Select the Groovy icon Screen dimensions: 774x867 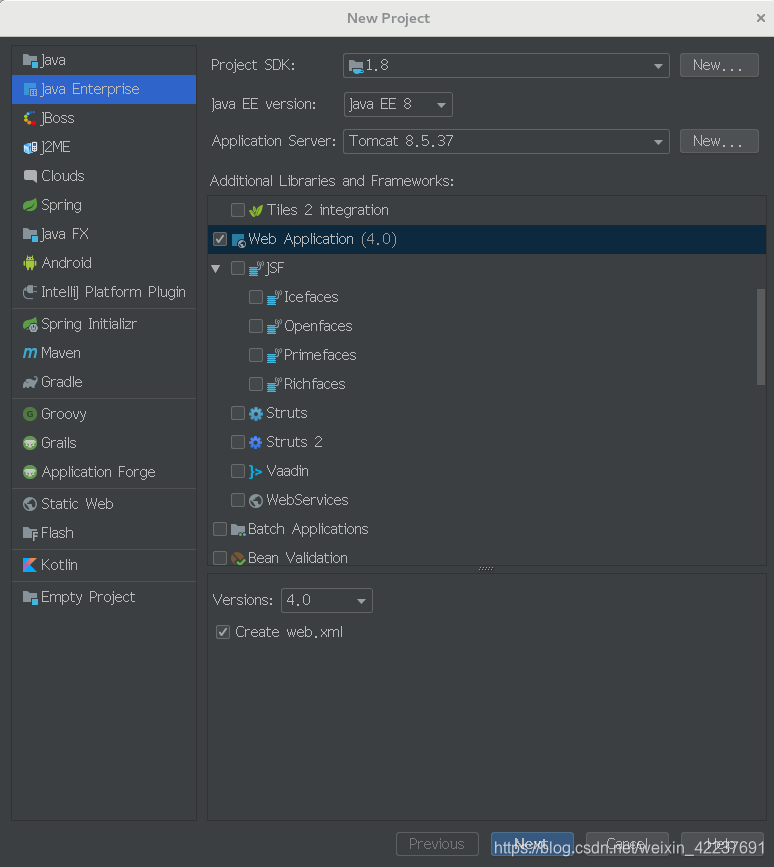click(x=30, y=414)
